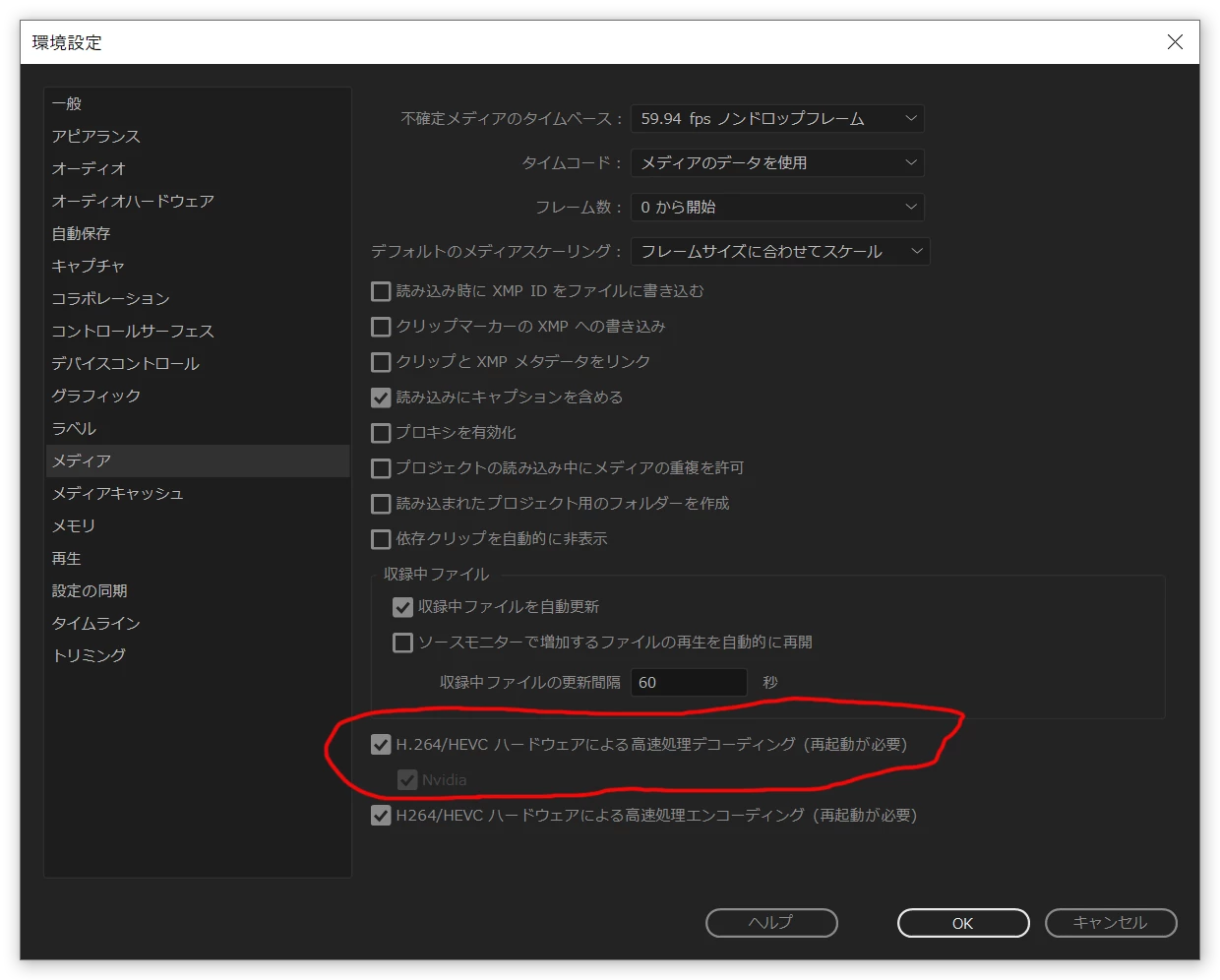Open the オーディオ preferences
Image resolution: width=1220 pixels, height=980 pixels.
pyautogui.click(x=197, y=168)
